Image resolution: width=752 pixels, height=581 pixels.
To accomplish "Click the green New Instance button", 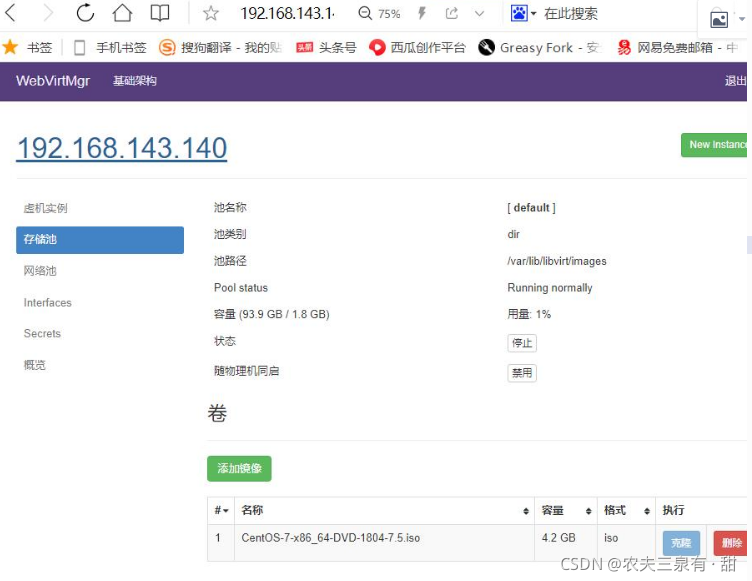I will (x=714, y=145).
